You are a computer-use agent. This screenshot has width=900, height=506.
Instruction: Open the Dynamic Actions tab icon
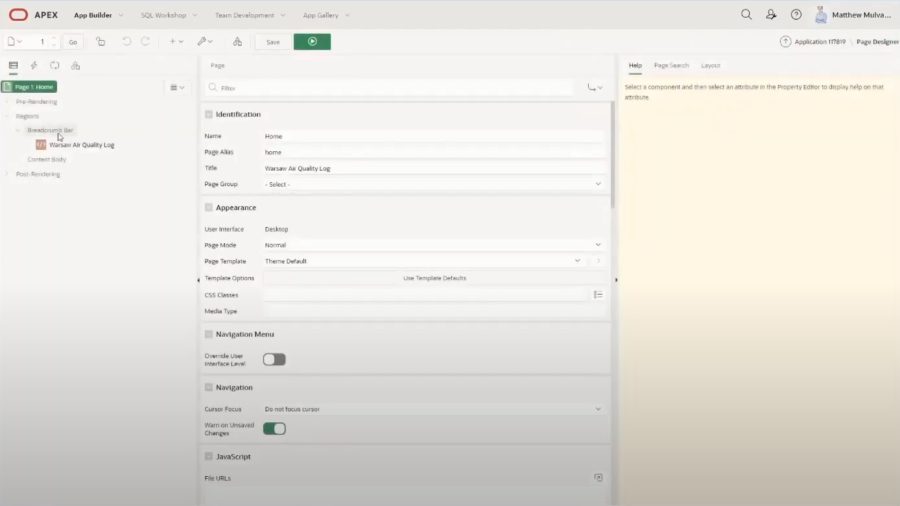point(34,65)
